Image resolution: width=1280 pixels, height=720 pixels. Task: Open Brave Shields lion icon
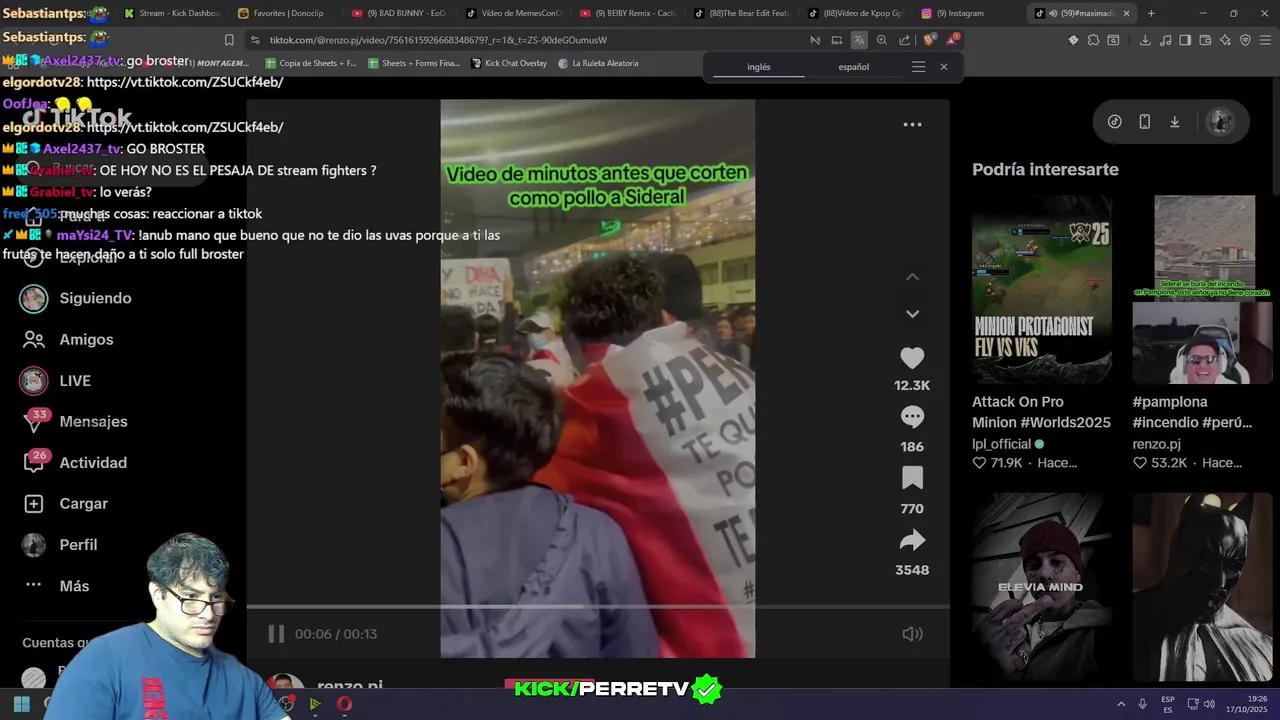coord(929,40)
